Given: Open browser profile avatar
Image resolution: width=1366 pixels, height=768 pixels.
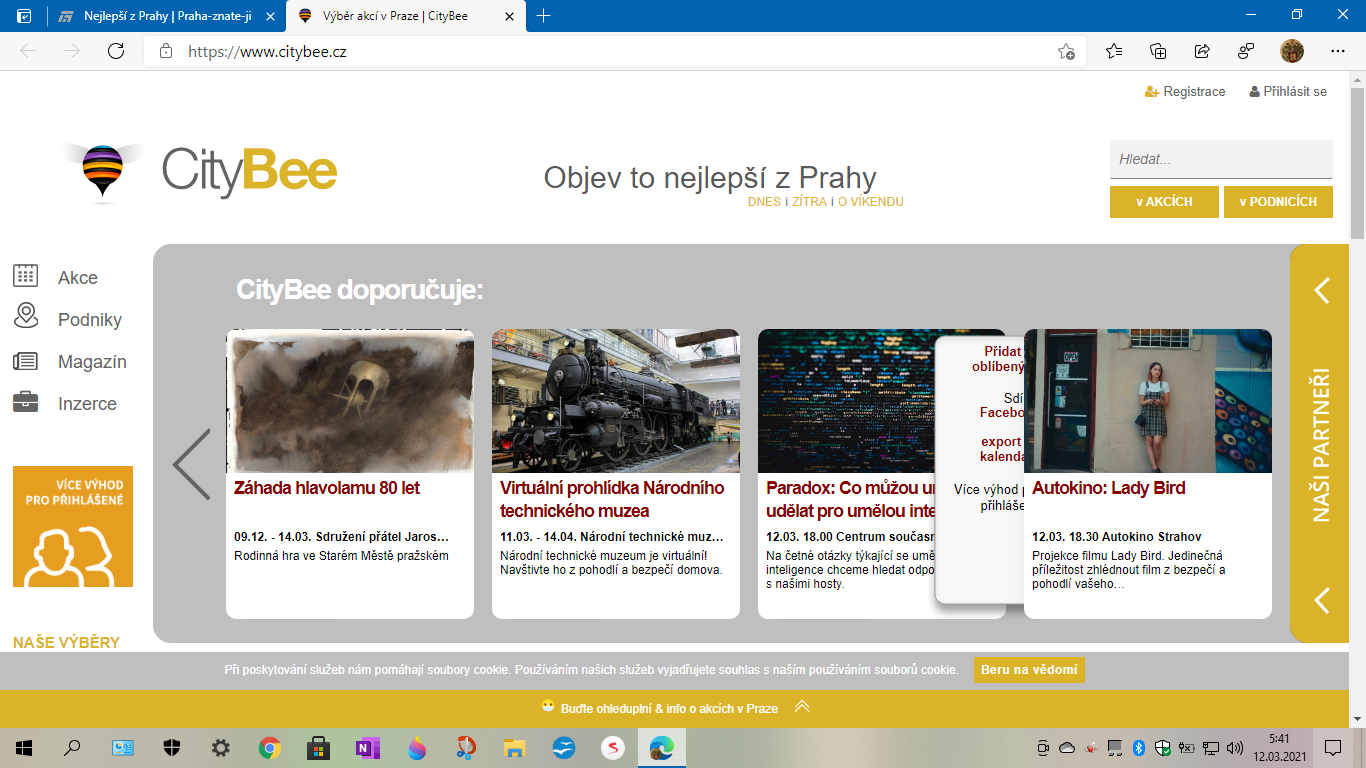Looking at the screenshot, I should [x=1291, y=51].
